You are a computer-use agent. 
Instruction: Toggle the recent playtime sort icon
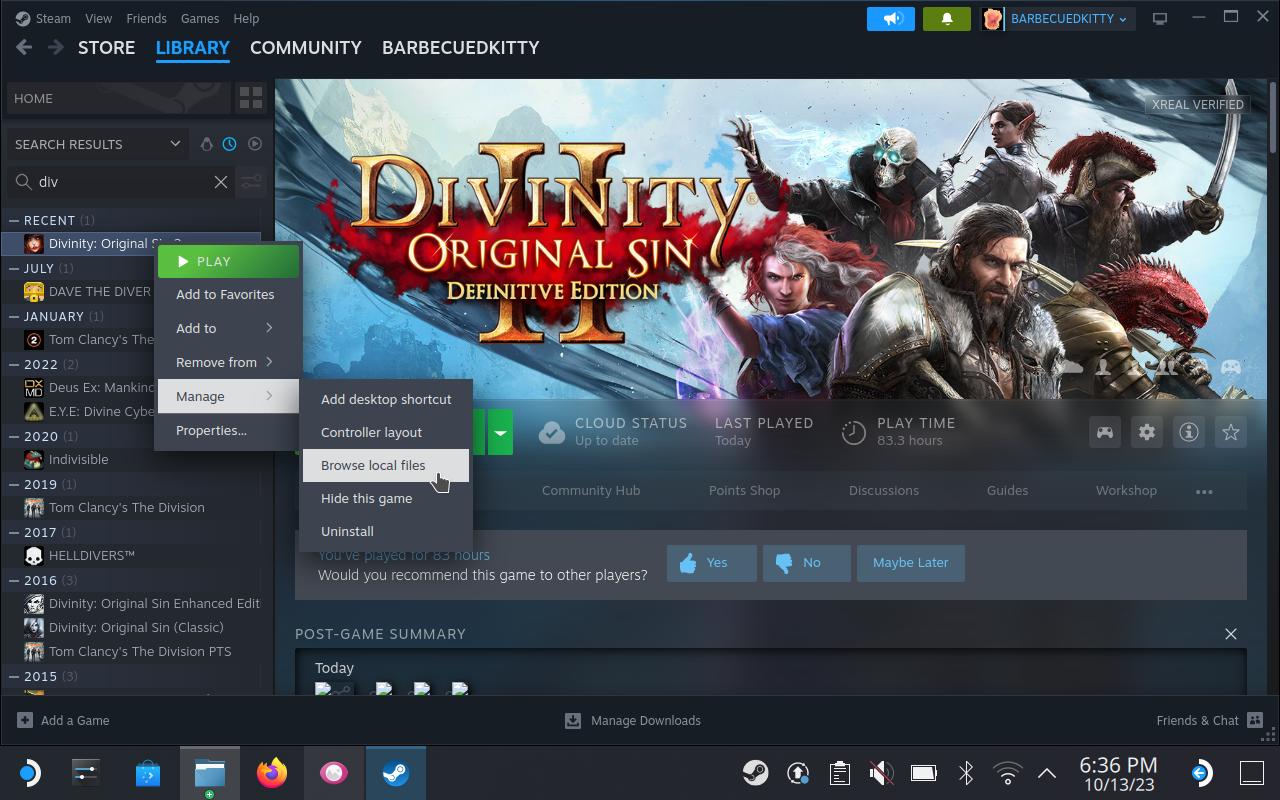(x=229, y=143)
